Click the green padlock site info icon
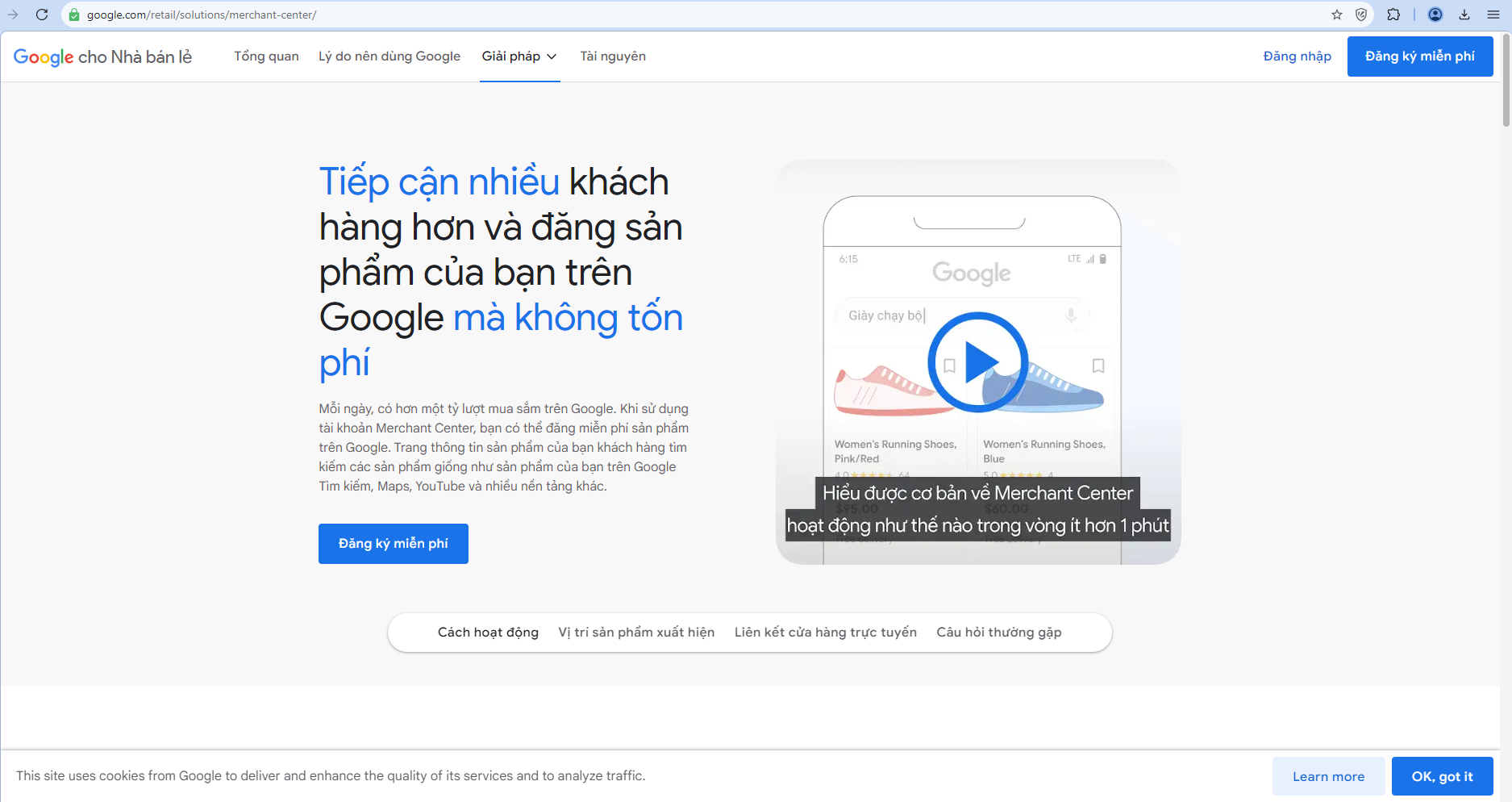 74,15
